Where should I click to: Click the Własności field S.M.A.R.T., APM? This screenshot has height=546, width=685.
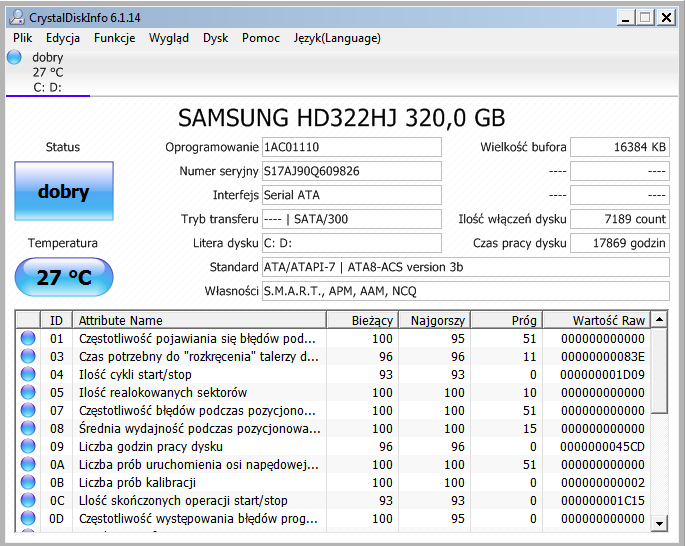(x=466, y=291)
